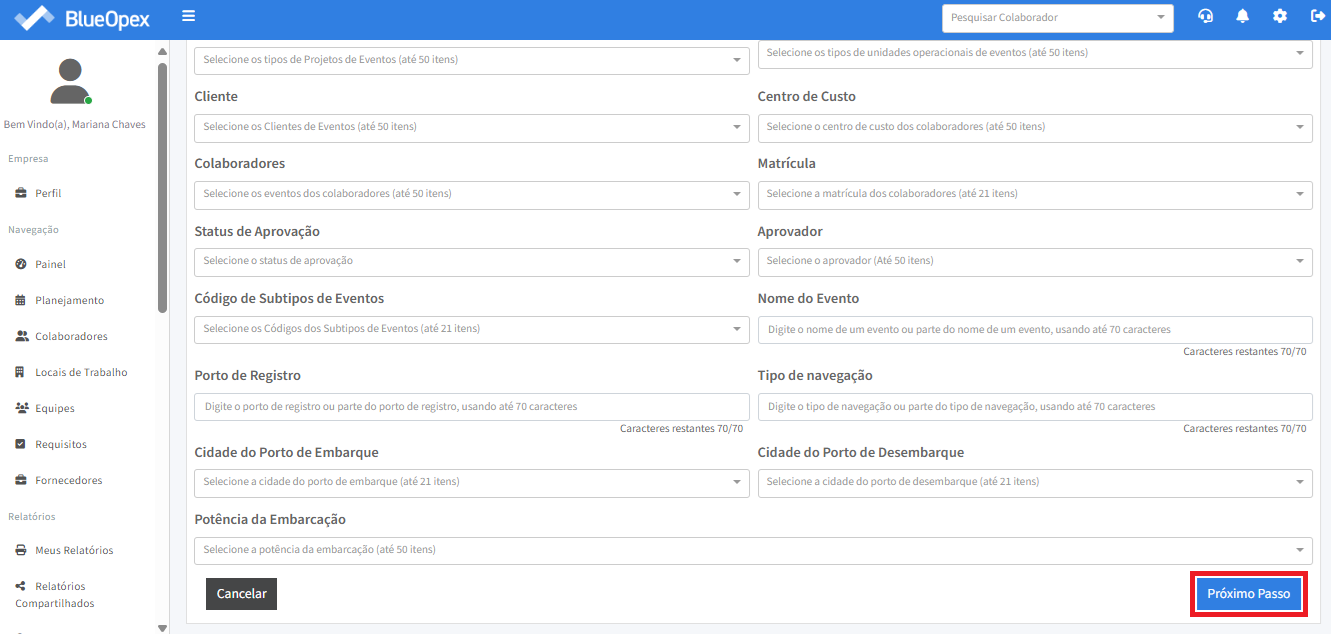Viewport: 1331px width, 634px height.
Task: Open the Aprovador dropdown
Action: [1035, 261]
